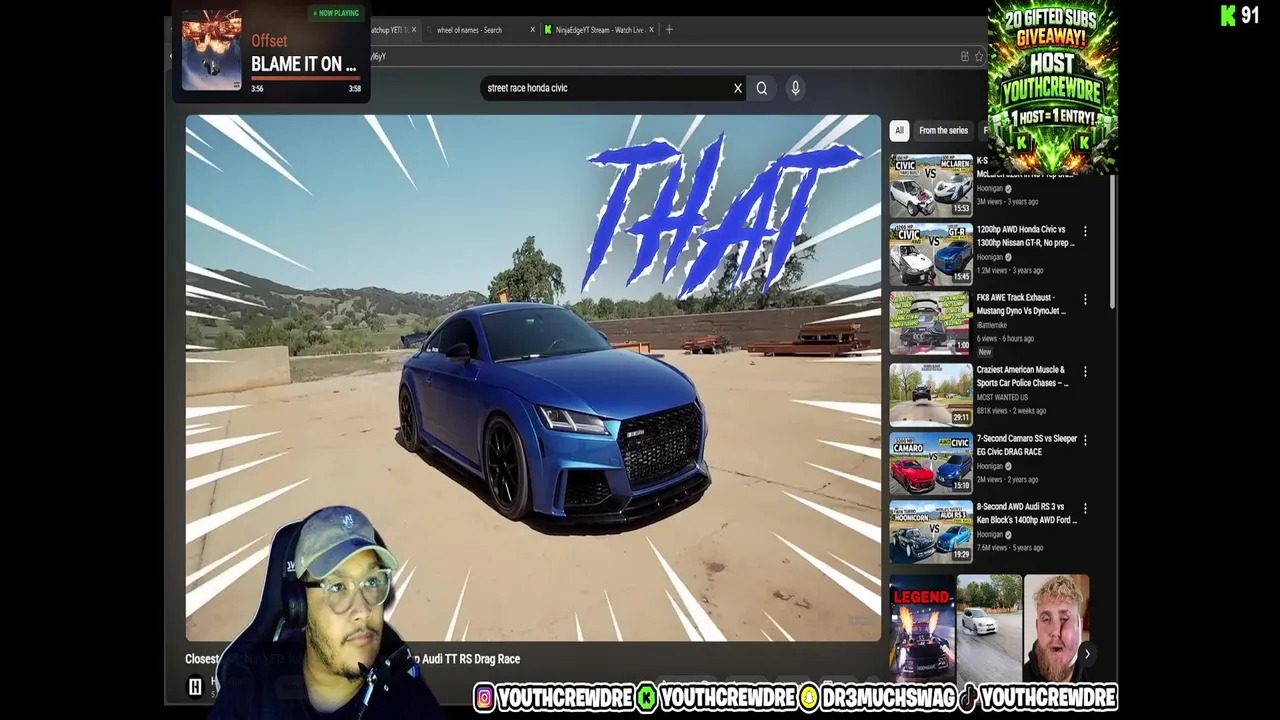Click the 20 Gifted Subs Giveaway banner
The height and width of the screenshot is (720, 1280).
[1052, 88]
